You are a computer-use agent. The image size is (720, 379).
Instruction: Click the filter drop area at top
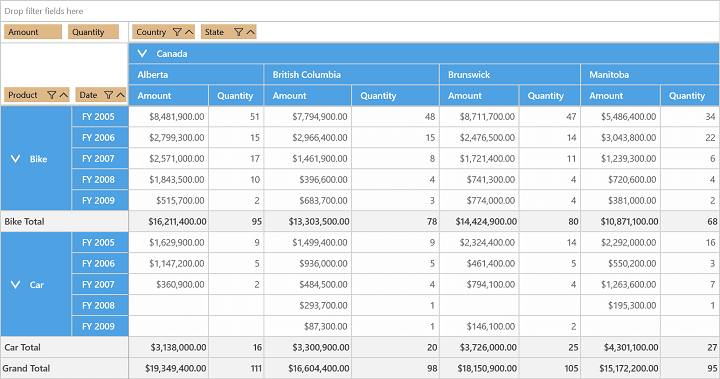(360, 11)
